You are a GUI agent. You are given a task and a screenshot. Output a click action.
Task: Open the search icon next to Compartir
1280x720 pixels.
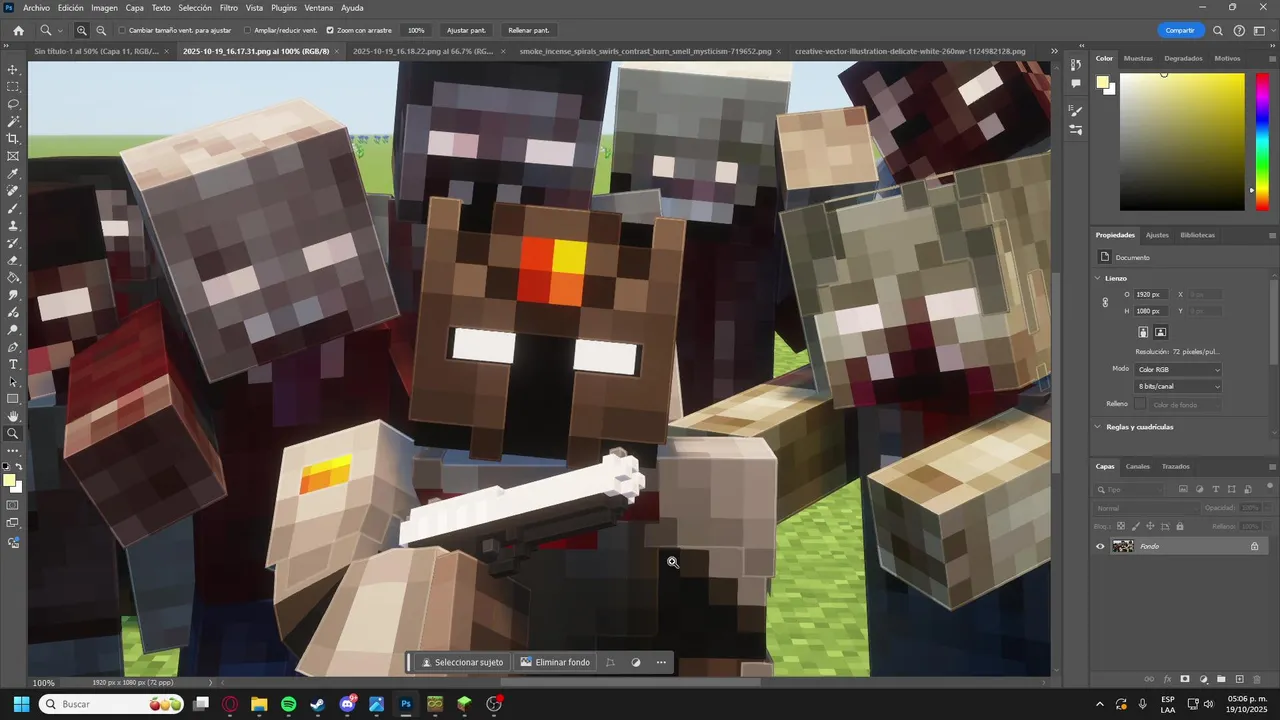pos(1218,31)
